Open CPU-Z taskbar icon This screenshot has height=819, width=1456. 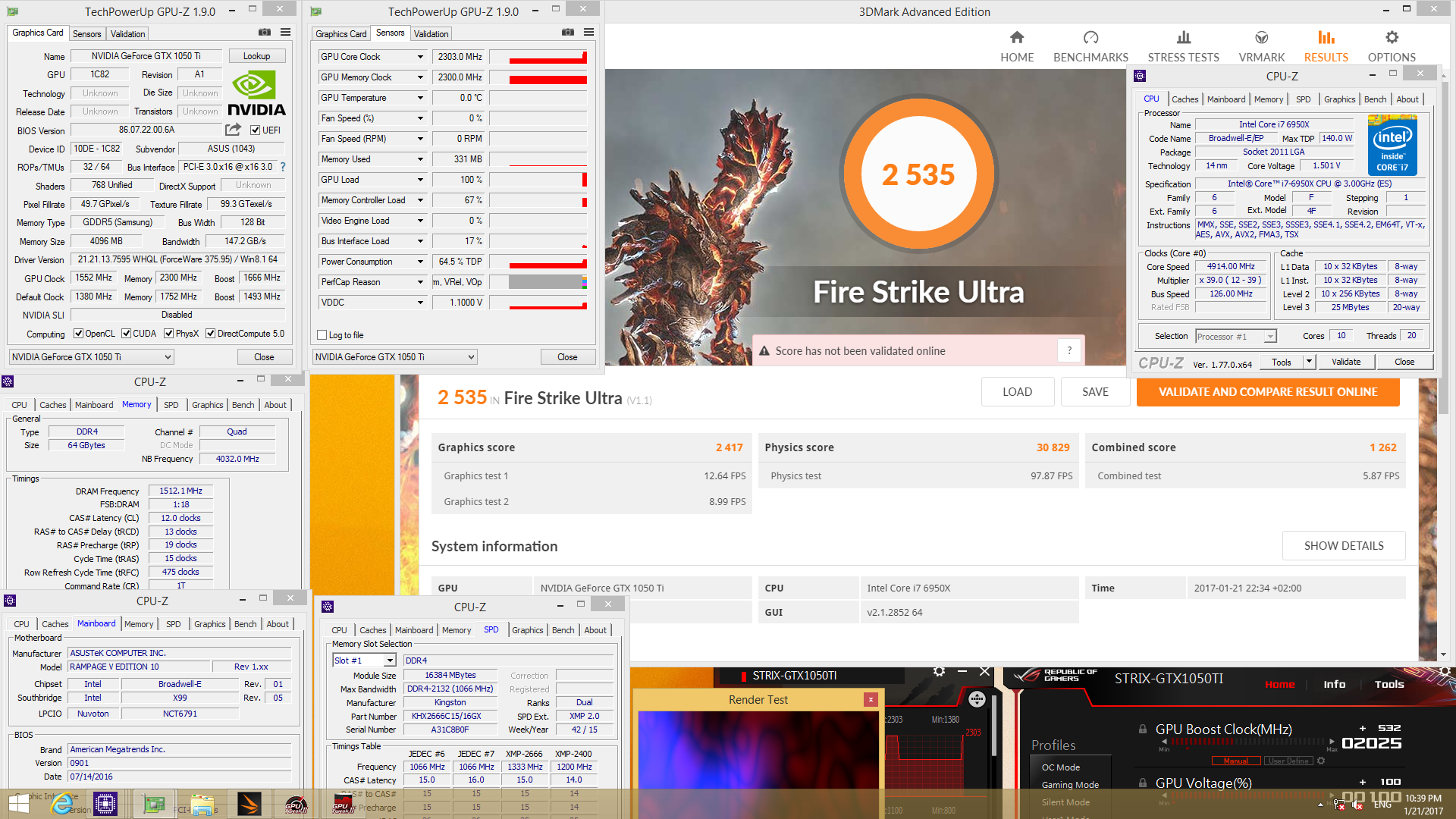105,804
